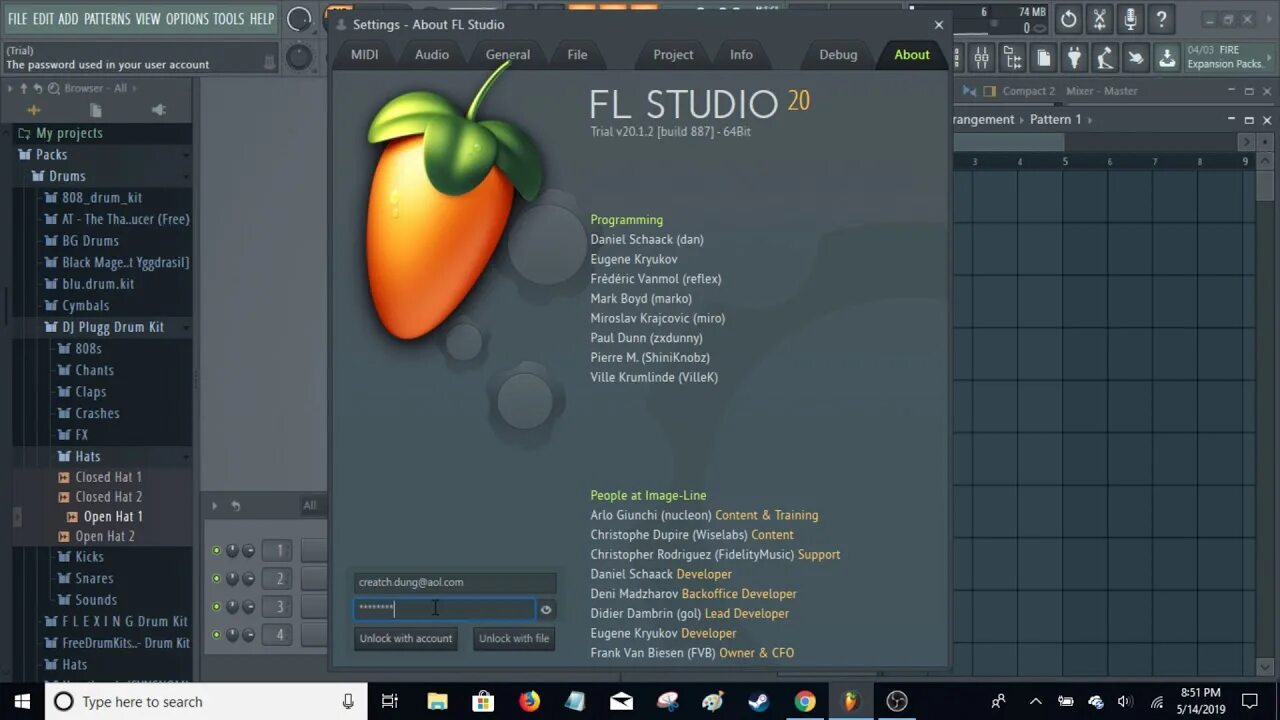1280x720 pixels.
Task: Click the browser folder-tree toolbar icon
Action: pos(1013,58)
